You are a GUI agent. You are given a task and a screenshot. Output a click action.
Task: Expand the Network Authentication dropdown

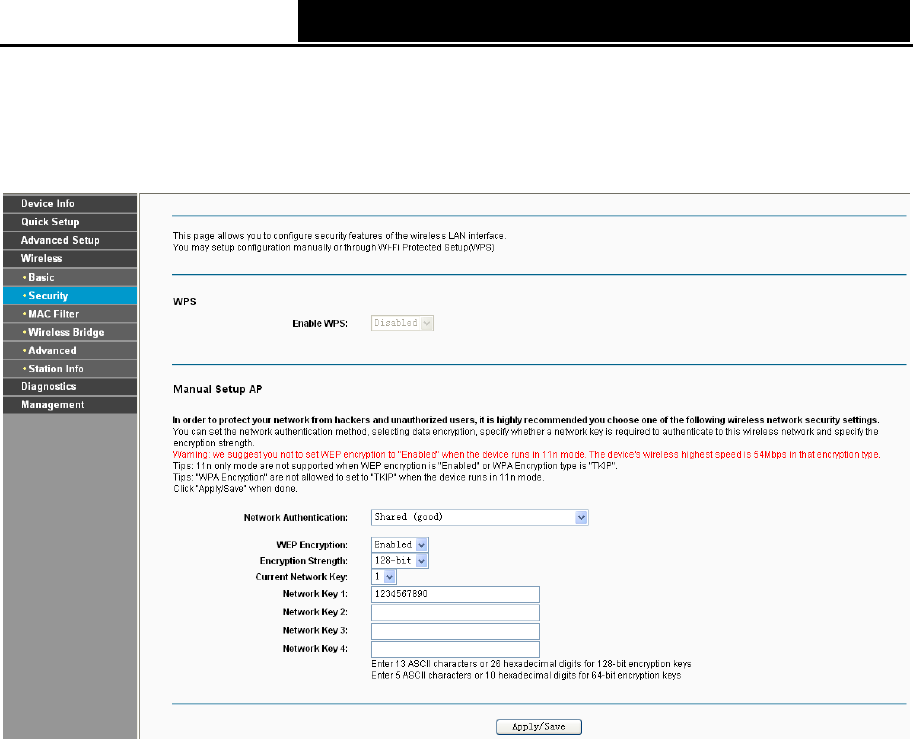click(x=480, y=517)
